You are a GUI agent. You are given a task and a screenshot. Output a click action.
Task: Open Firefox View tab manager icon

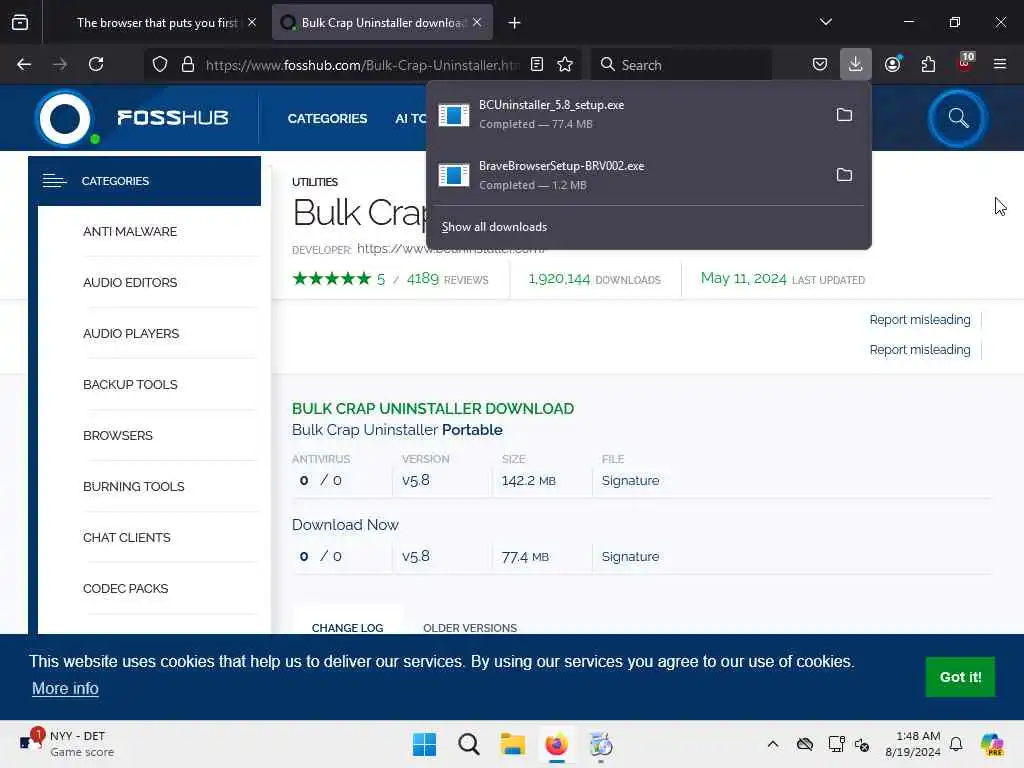pos(20,22)
